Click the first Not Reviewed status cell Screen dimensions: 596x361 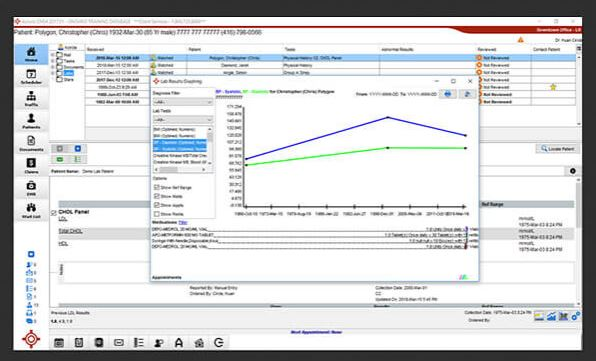[x=504, y=58]
